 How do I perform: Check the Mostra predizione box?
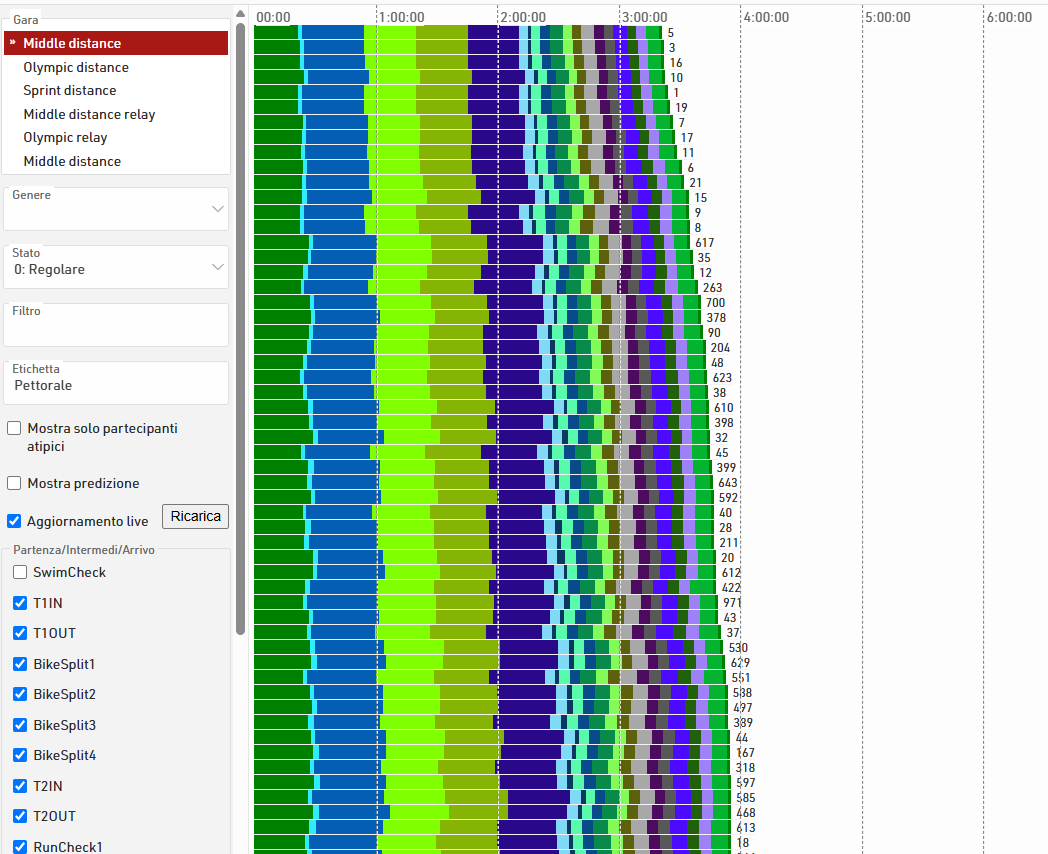[x=14, y=483]
